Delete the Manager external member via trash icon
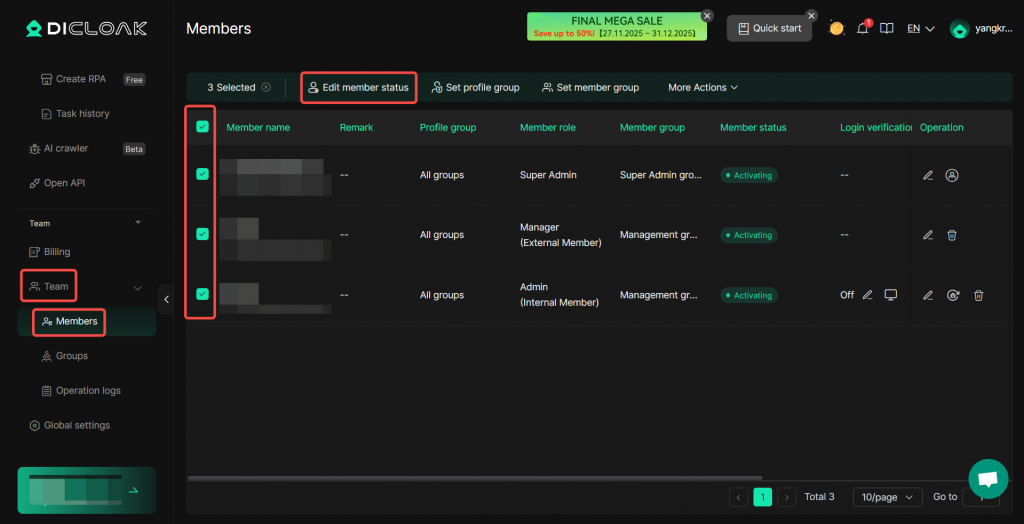Image resolution: width=1024 pixels, height=524 pixels. 952,235
